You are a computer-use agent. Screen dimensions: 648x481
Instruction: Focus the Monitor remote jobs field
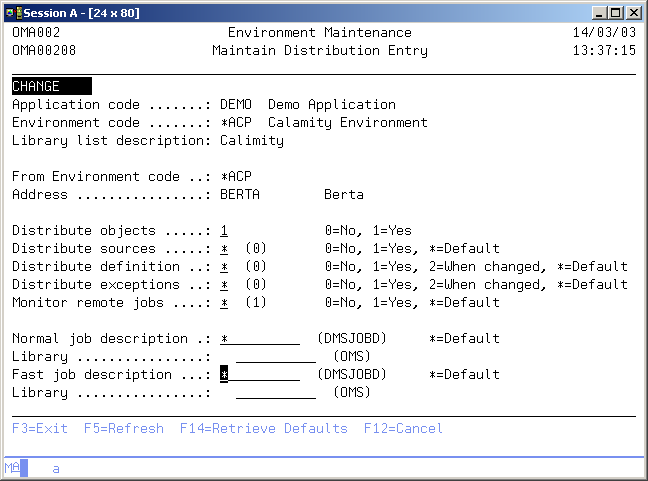click(x=225, y=302)
